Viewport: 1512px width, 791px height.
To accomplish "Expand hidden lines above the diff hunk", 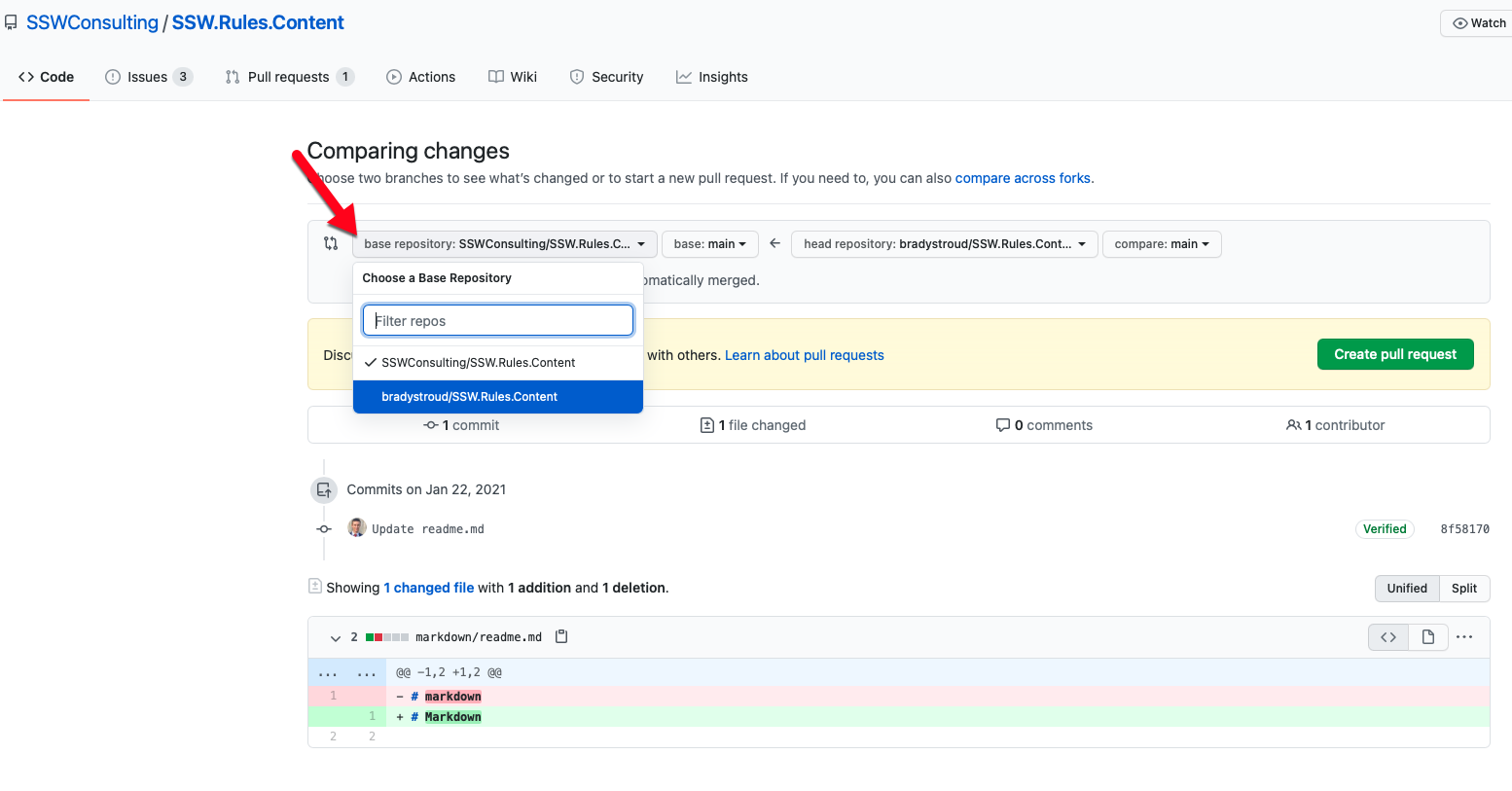I will [347, 672].
